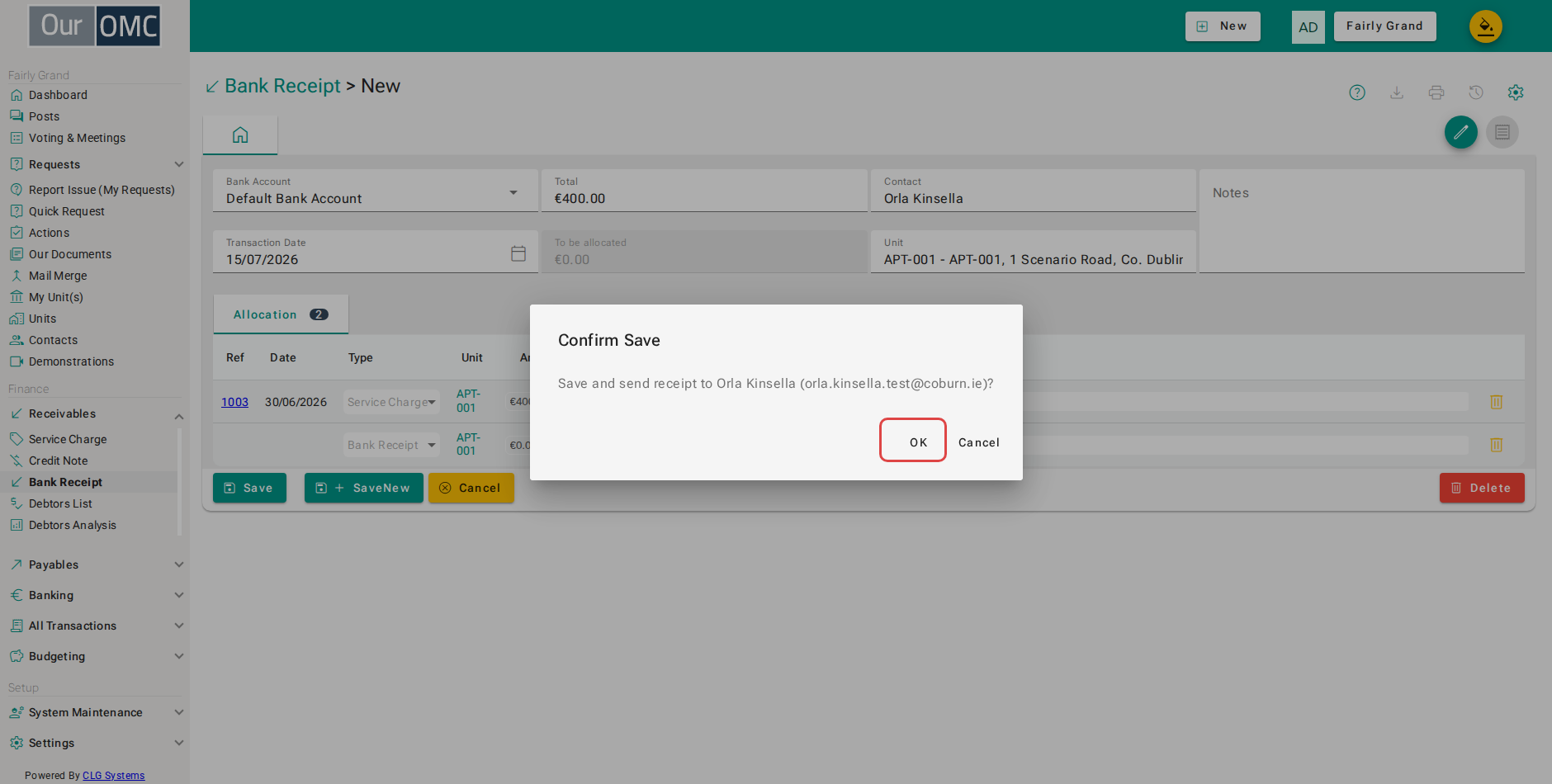Expand System Maintenance section
The width and height of the screenshot is (1552, 784).
pos(96,712)
